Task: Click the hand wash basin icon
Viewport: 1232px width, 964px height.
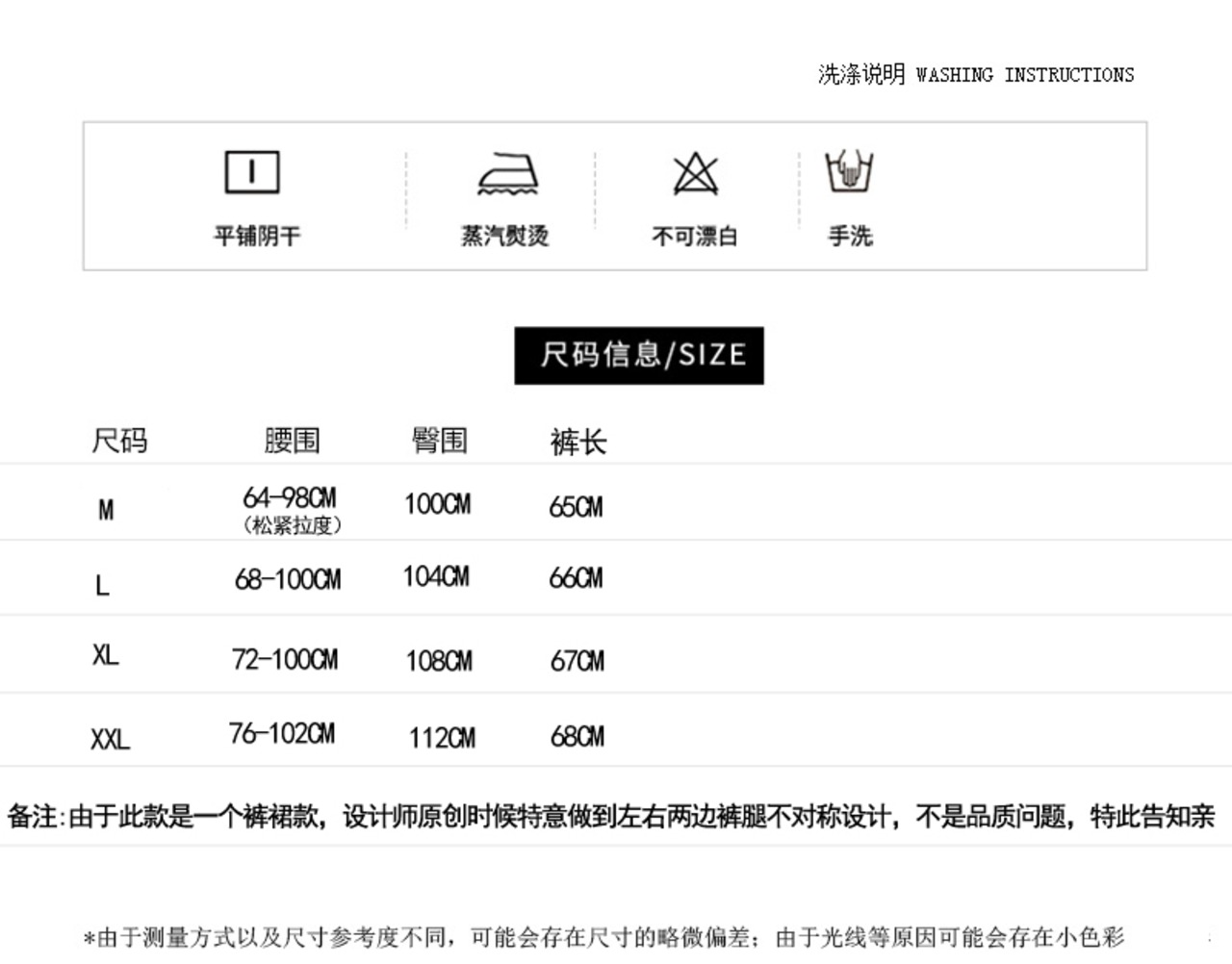Action: pyautogui.click(x=850, y=171)
